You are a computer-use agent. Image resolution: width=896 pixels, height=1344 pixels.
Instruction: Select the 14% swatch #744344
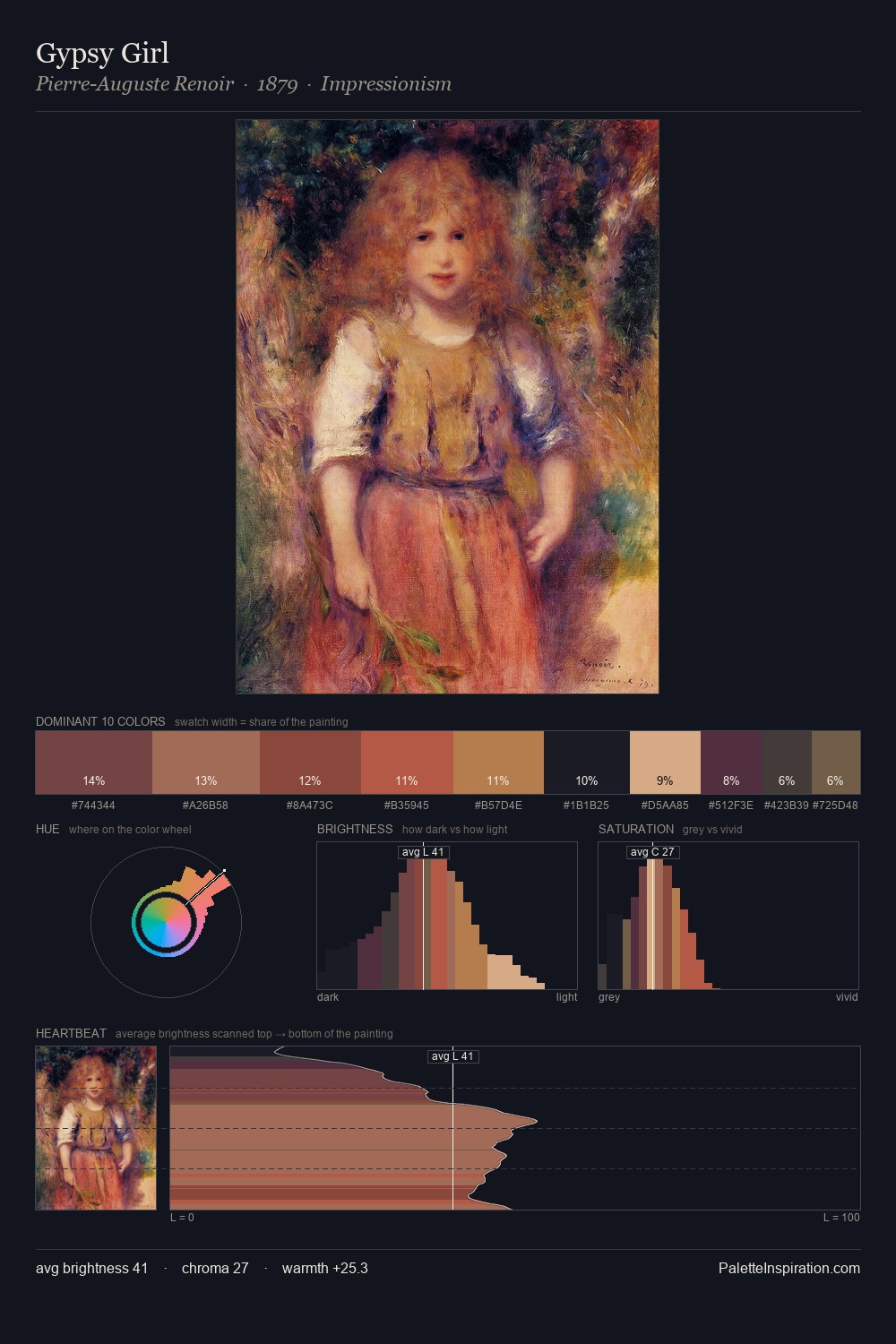point(94,762)
